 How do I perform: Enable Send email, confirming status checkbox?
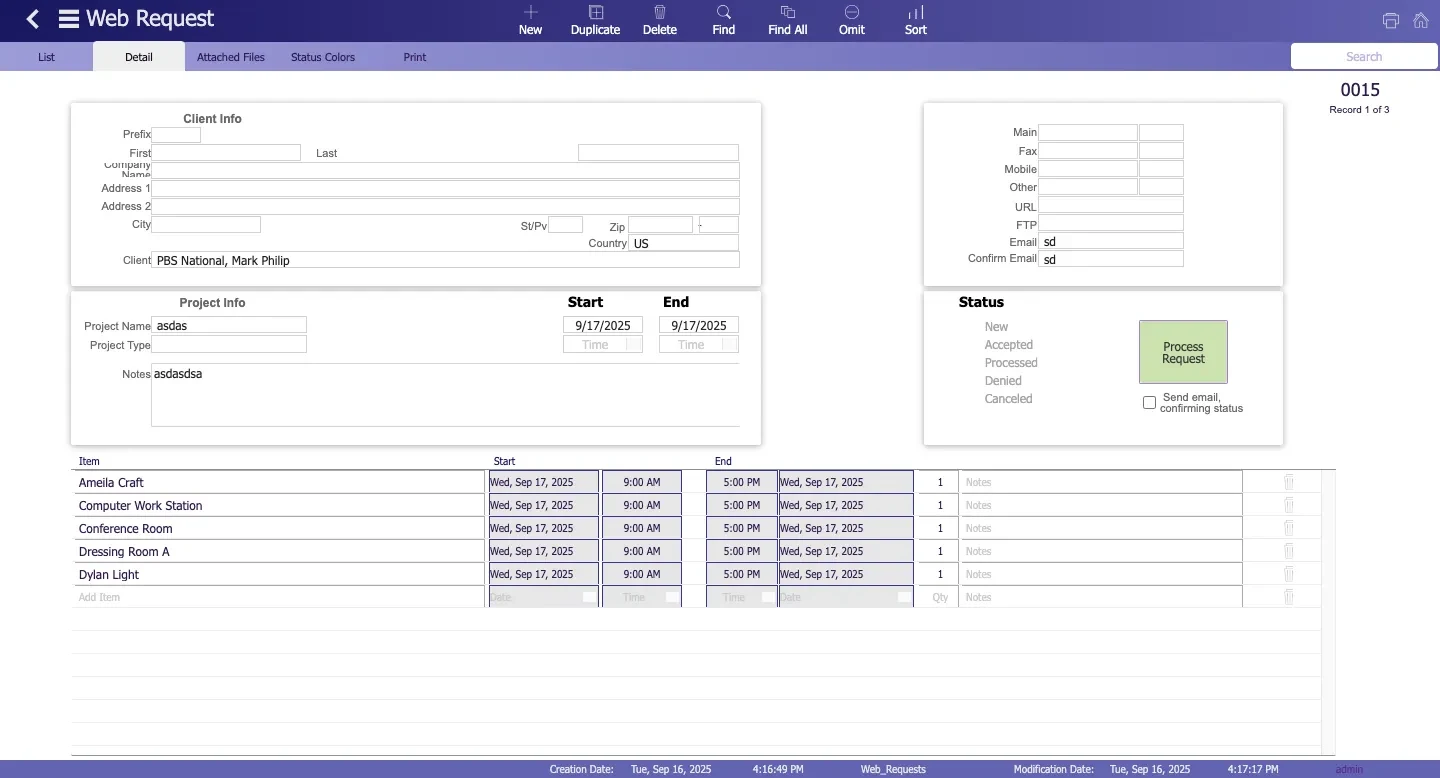point(1149,403)
